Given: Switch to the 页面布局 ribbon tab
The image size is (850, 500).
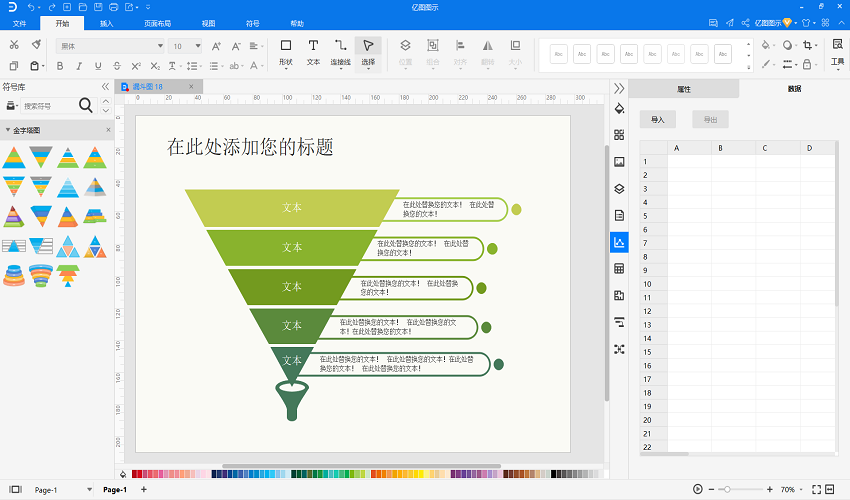Looking at the screenshot, I should pos(158,23).
